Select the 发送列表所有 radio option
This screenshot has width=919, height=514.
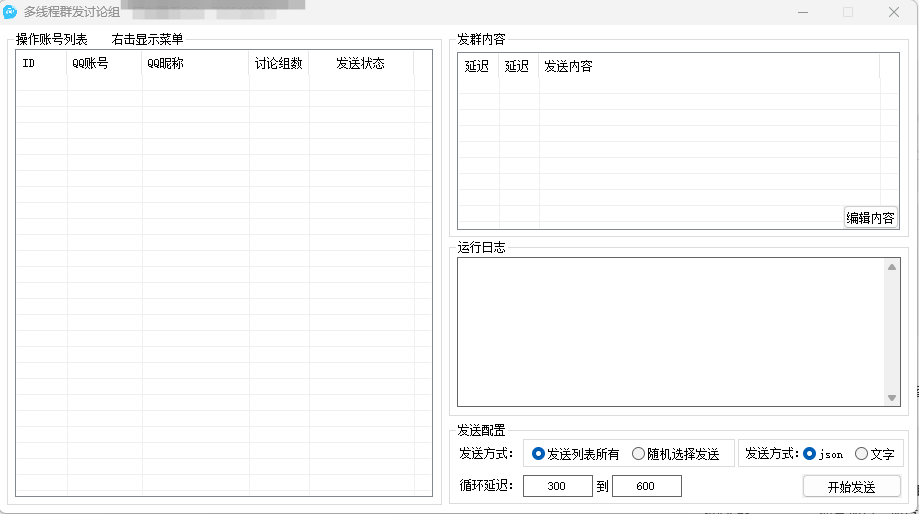click(x=539, y=454)
